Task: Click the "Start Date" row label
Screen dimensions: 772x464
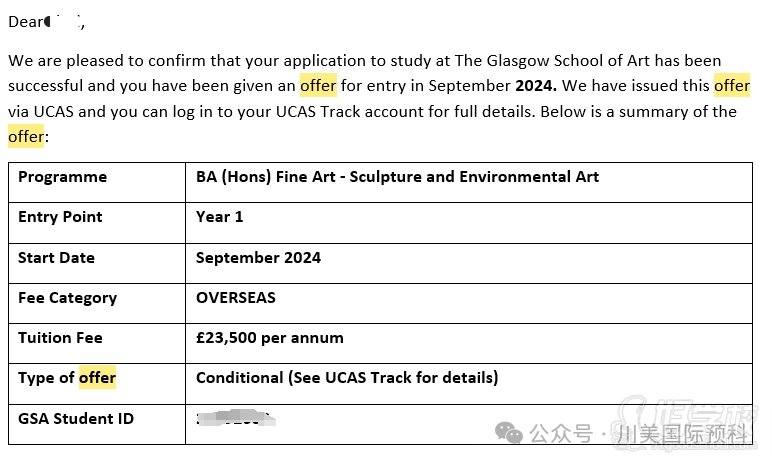Action: tap(56, 258)
